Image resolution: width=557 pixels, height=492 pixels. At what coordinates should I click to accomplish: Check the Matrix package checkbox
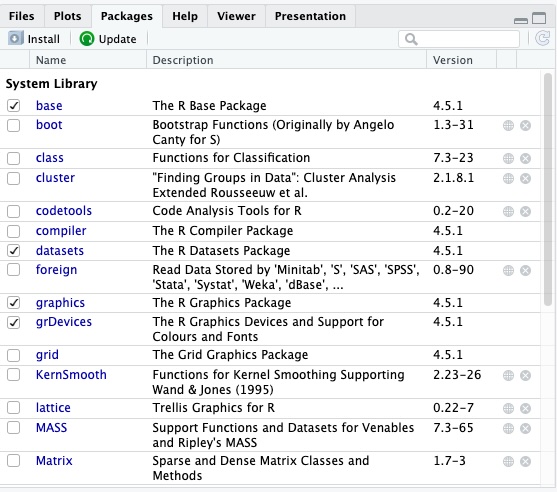point(13,461)
